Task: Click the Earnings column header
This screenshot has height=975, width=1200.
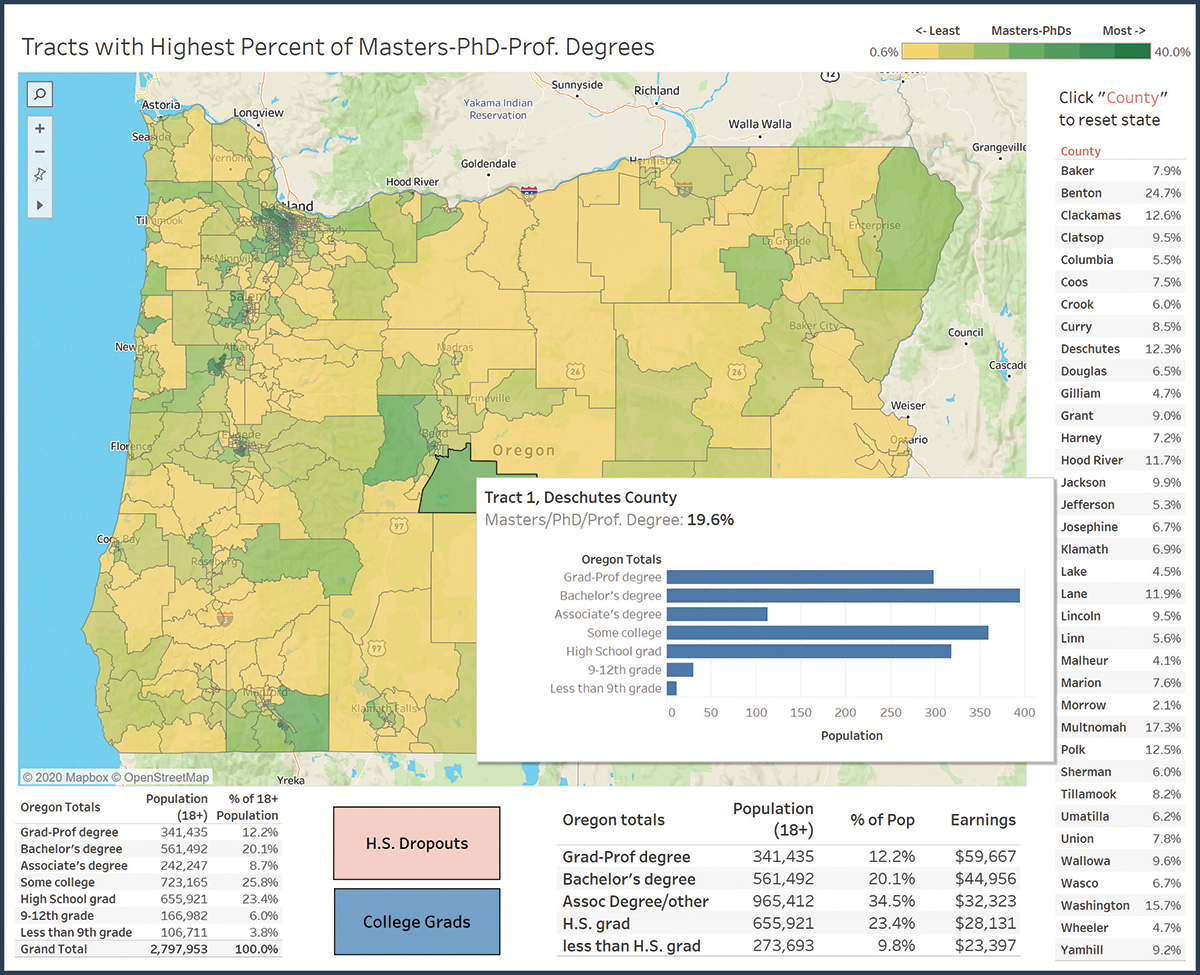Action: [983, 820]
